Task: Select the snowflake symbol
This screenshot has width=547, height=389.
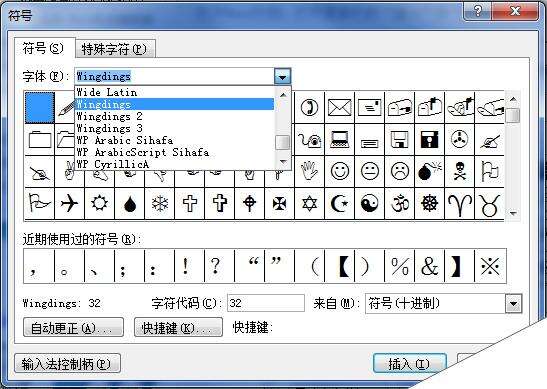Action: [159, 203]
